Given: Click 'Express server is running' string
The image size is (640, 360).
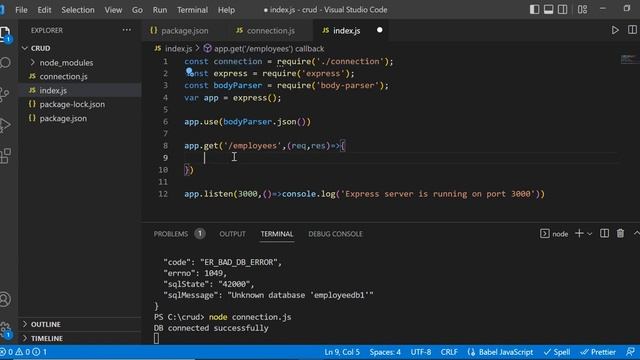Looking at the screenshot, I should pyautogui.click(x=438, y=194).
